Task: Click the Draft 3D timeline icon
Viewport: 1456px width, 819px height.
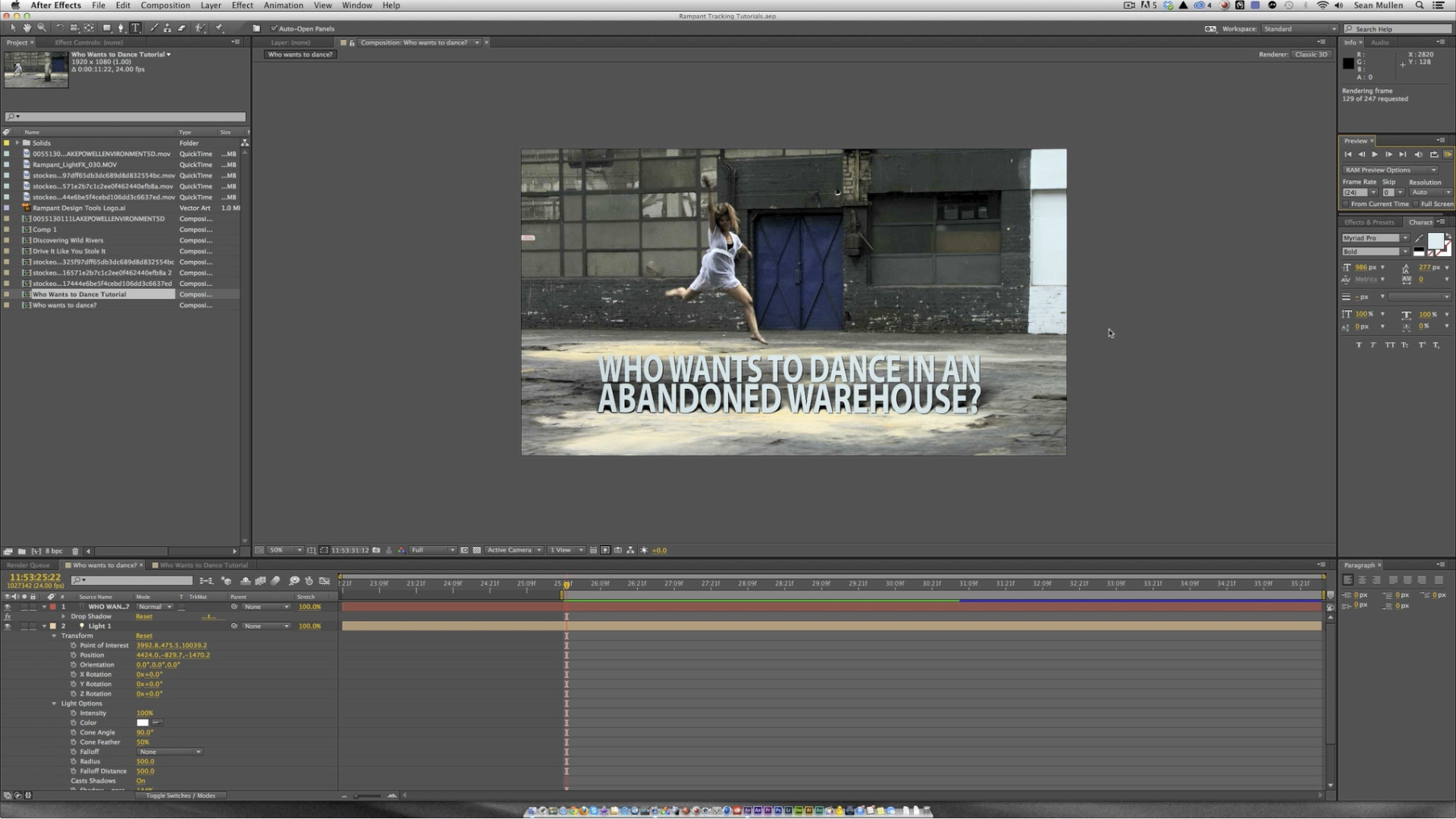Action: coord(226,581)
